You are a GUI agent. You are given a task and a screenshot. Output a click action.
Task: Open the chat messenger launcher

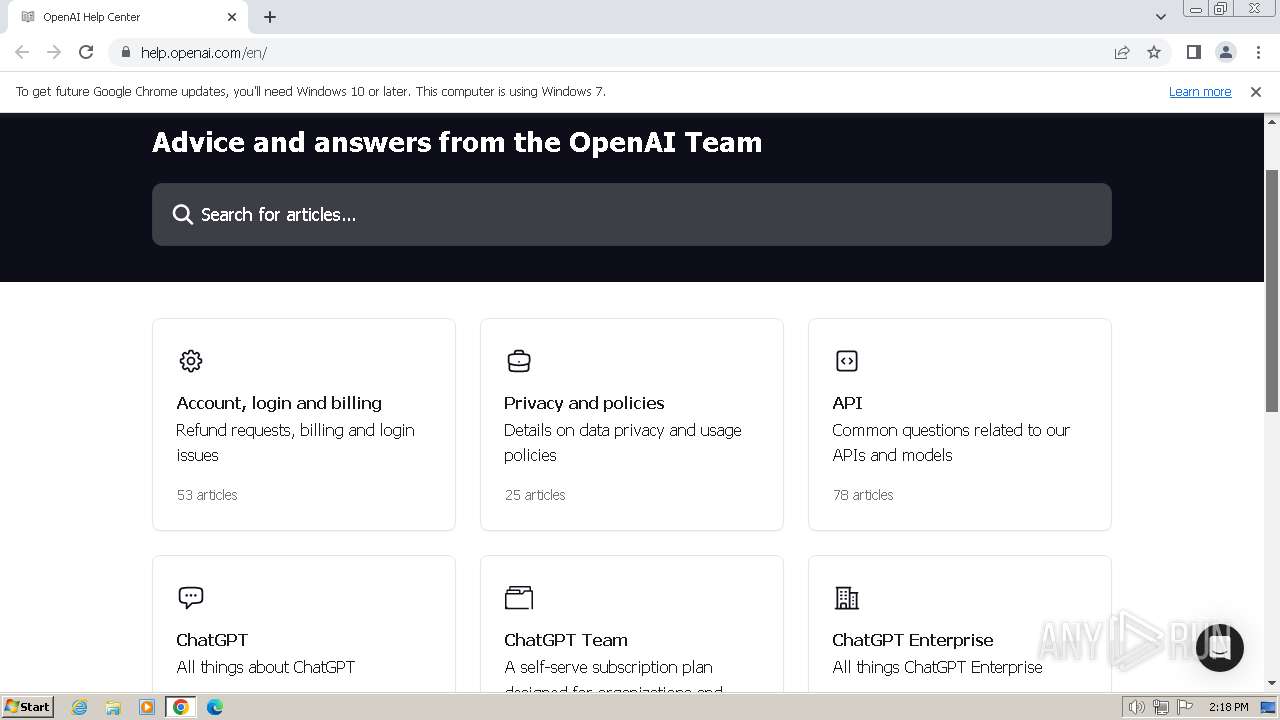[1219, 647]
